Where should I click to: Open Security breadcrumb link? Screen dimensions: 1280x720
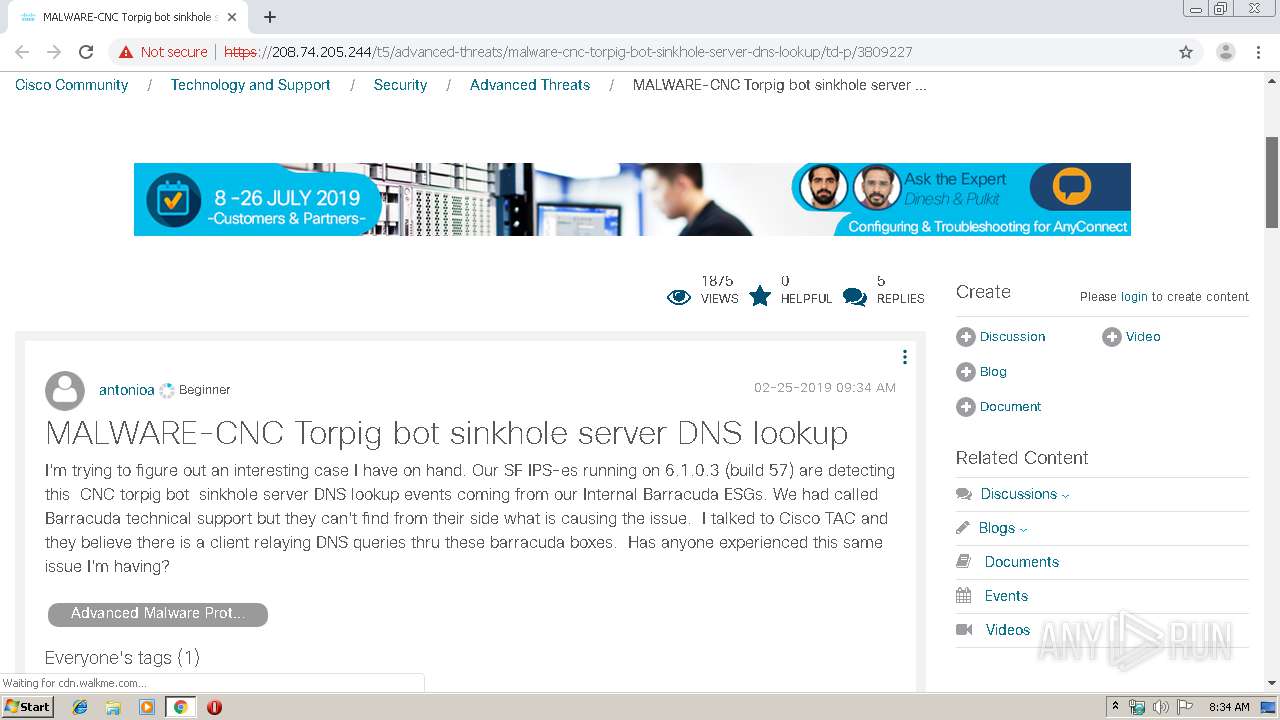point(400,85)
